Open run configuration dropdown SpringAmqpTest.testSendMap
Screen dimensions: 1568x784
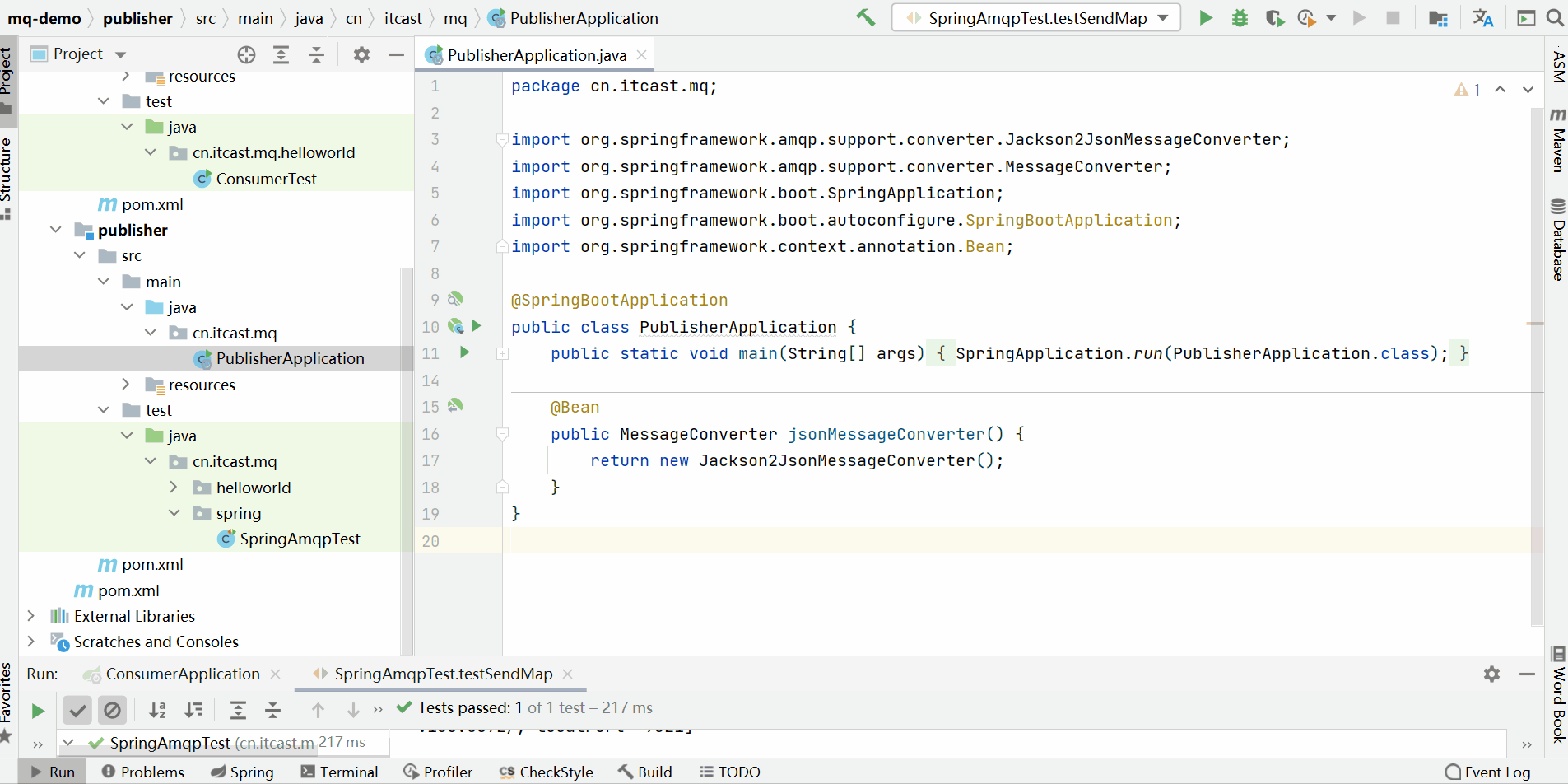tap(1035, 18)
